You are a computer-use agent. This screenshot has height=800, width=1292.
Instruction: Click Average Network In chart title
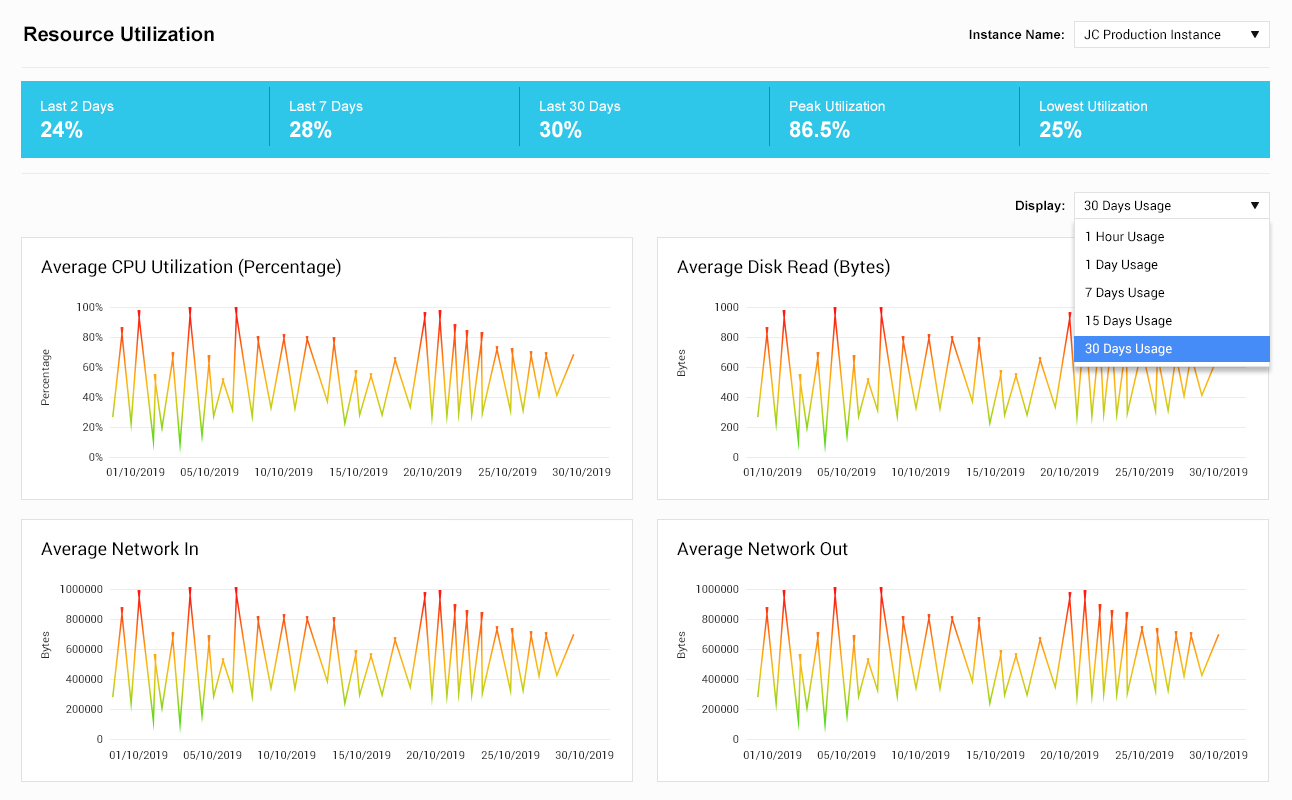[x=120, y=549]
